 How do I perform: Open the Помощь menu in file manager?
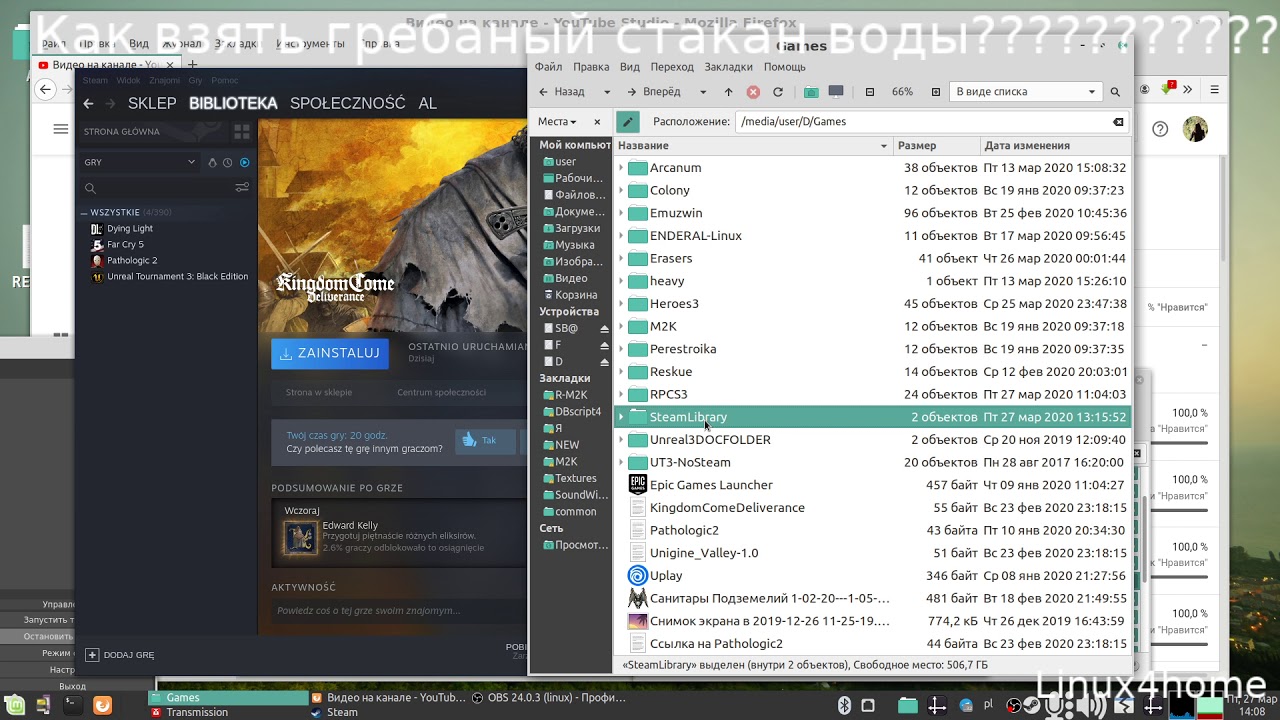click(x=785, y=67)
